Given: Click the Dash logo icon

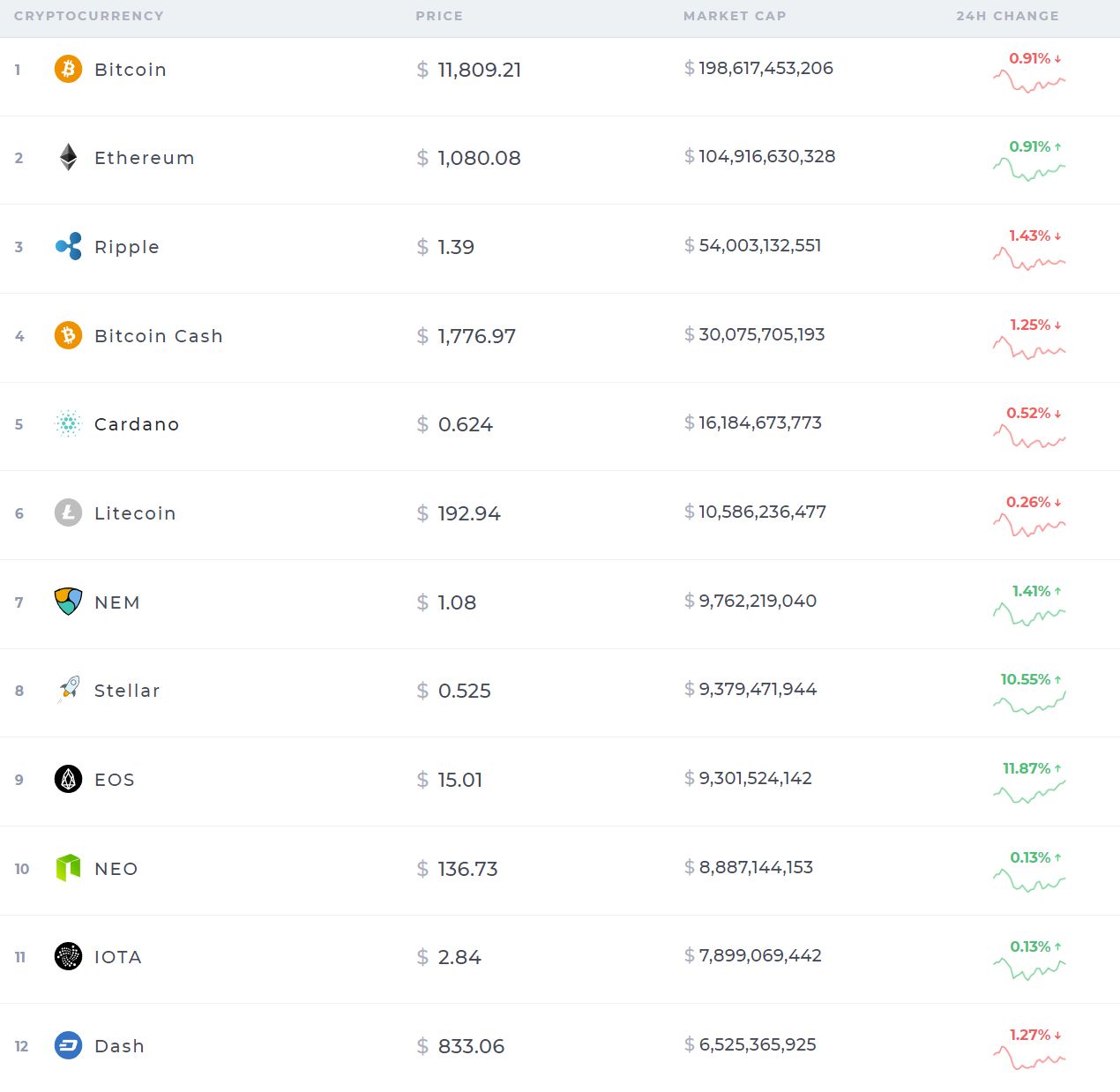Looking at the screenshot, I should point(68,1045).
